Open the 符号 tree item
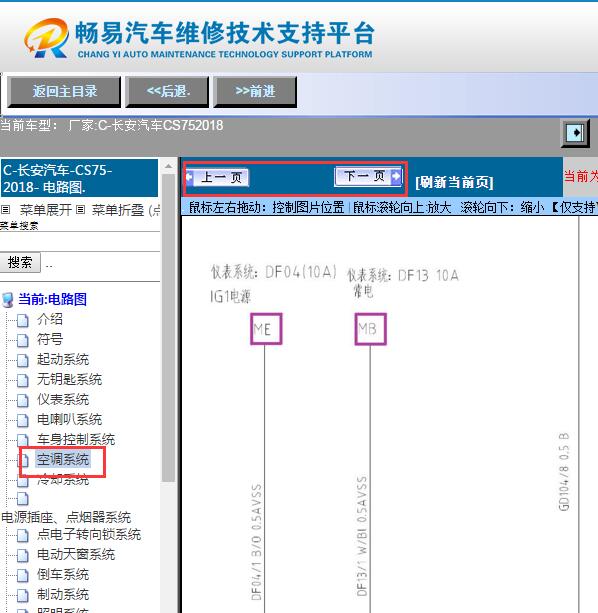598x613 pixels. (50, 339)
